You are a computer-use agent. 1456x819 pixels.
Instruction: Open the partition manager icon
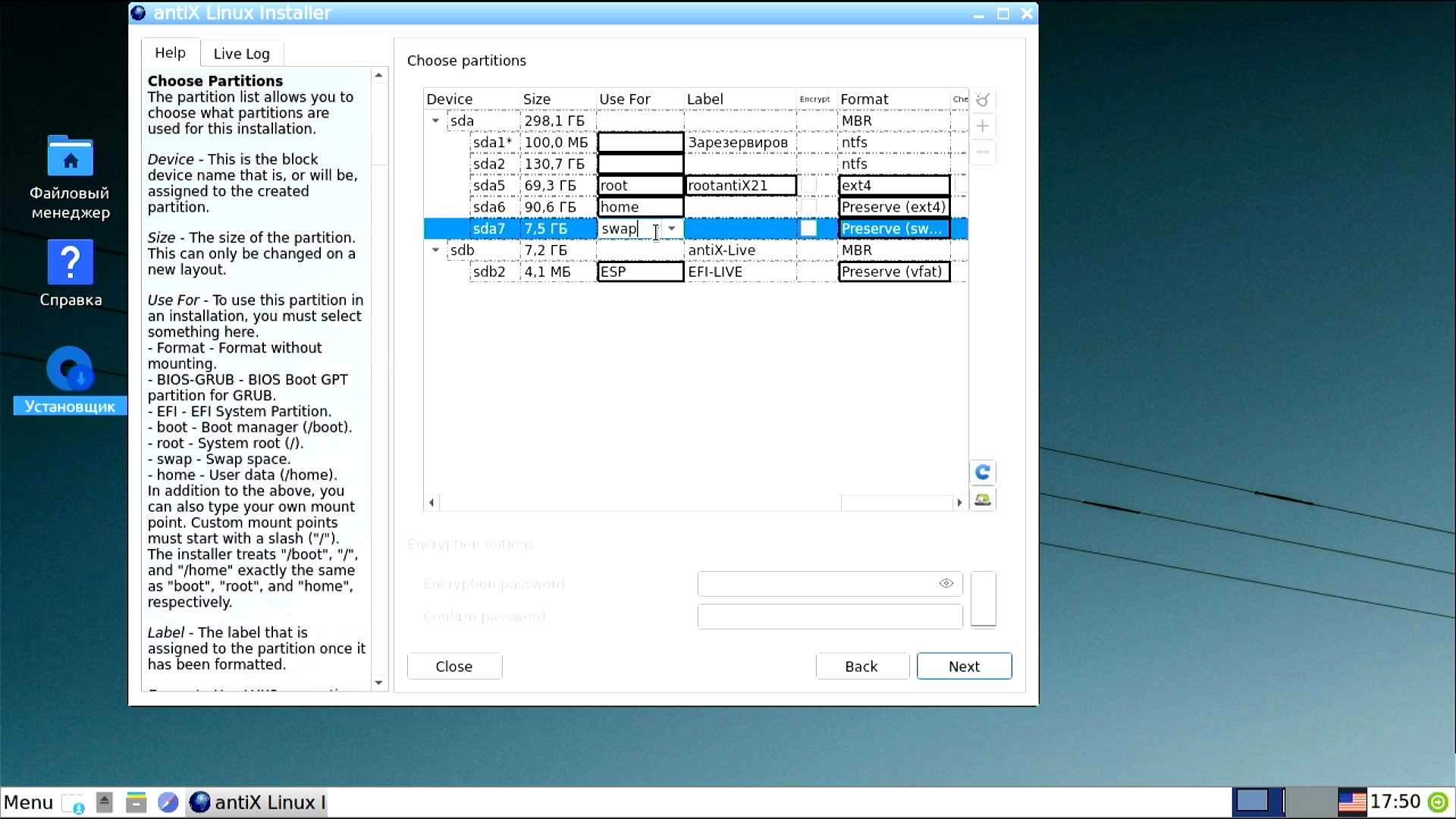click(x=983, y=499)
